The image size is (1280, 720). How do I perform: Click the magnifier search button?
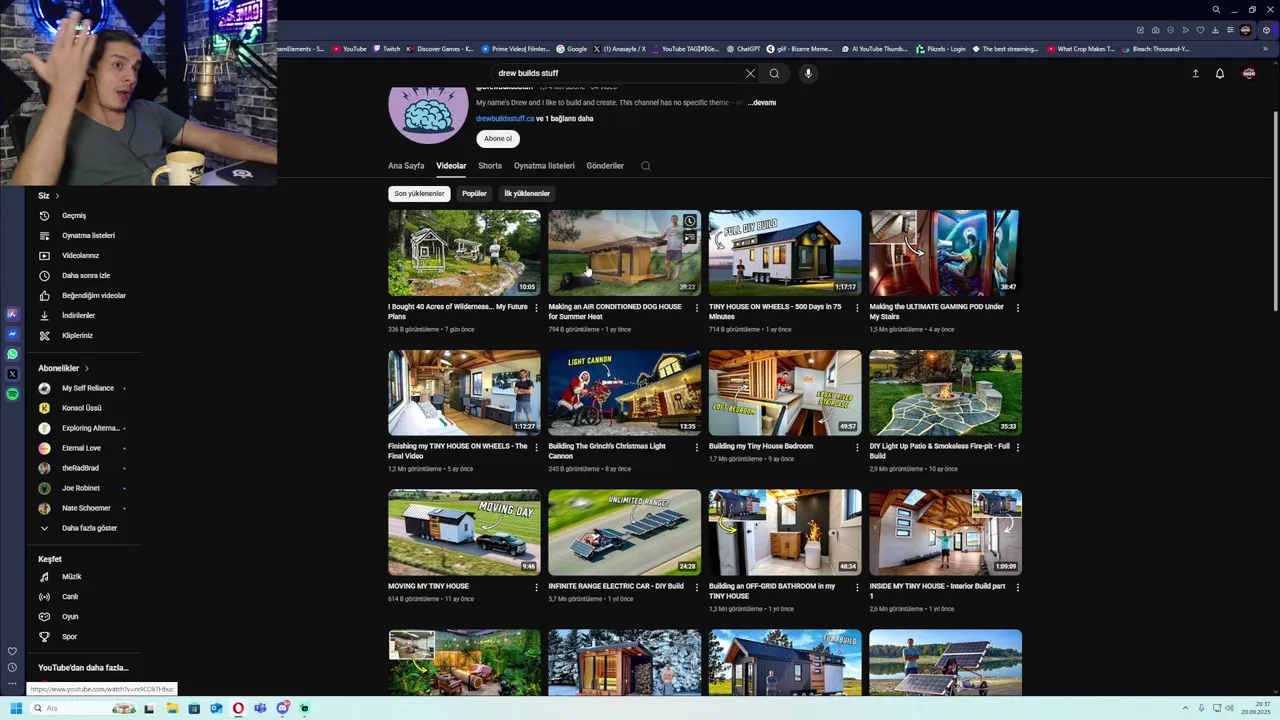[x=774, y=73]
